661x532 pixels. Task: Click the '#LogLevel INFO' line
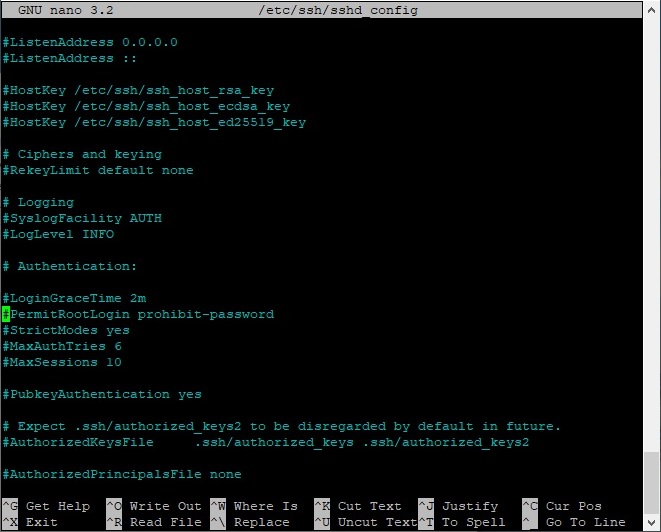click(58, 234)
